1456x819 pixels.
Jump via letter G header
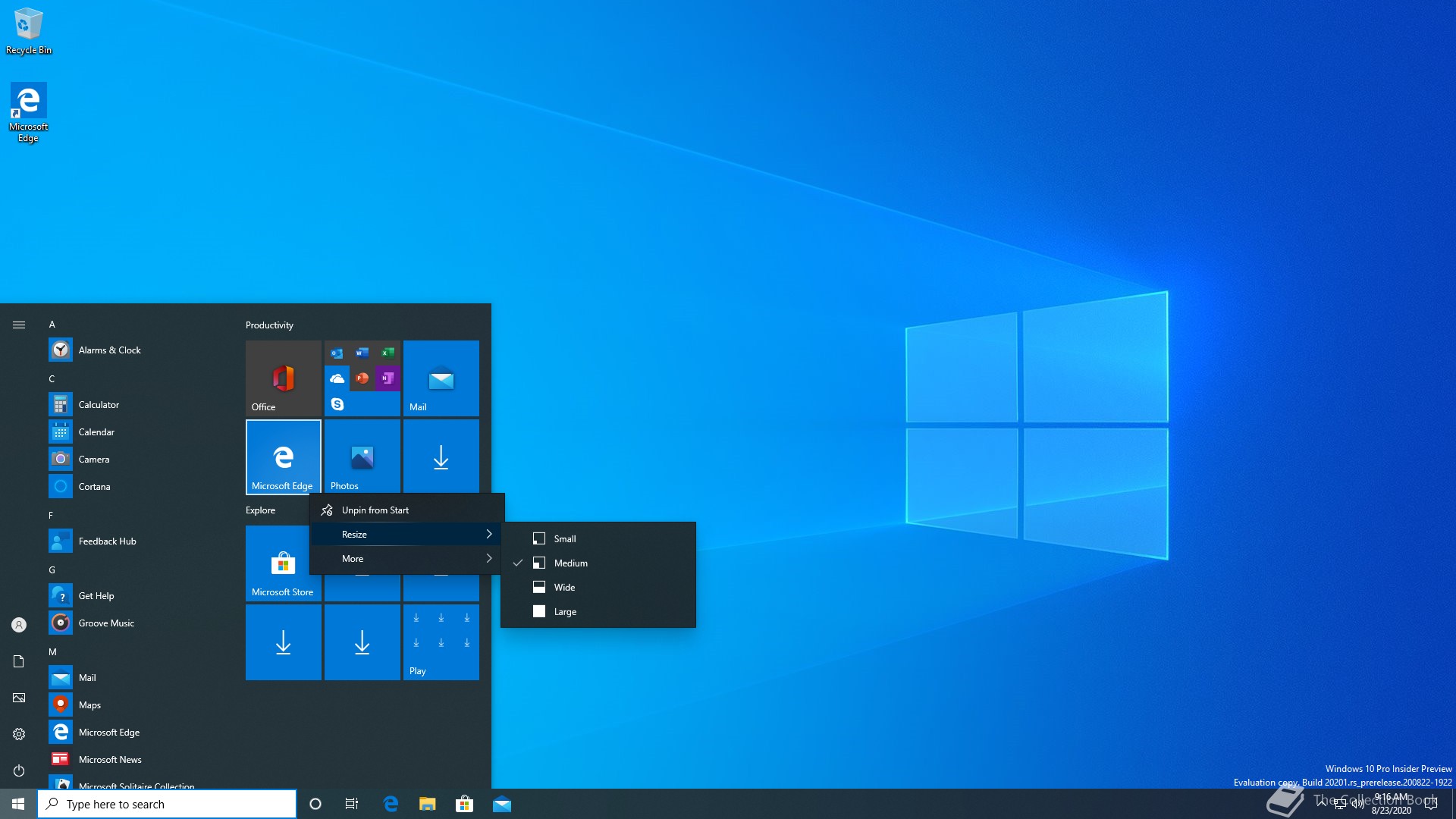click(52, 570)
